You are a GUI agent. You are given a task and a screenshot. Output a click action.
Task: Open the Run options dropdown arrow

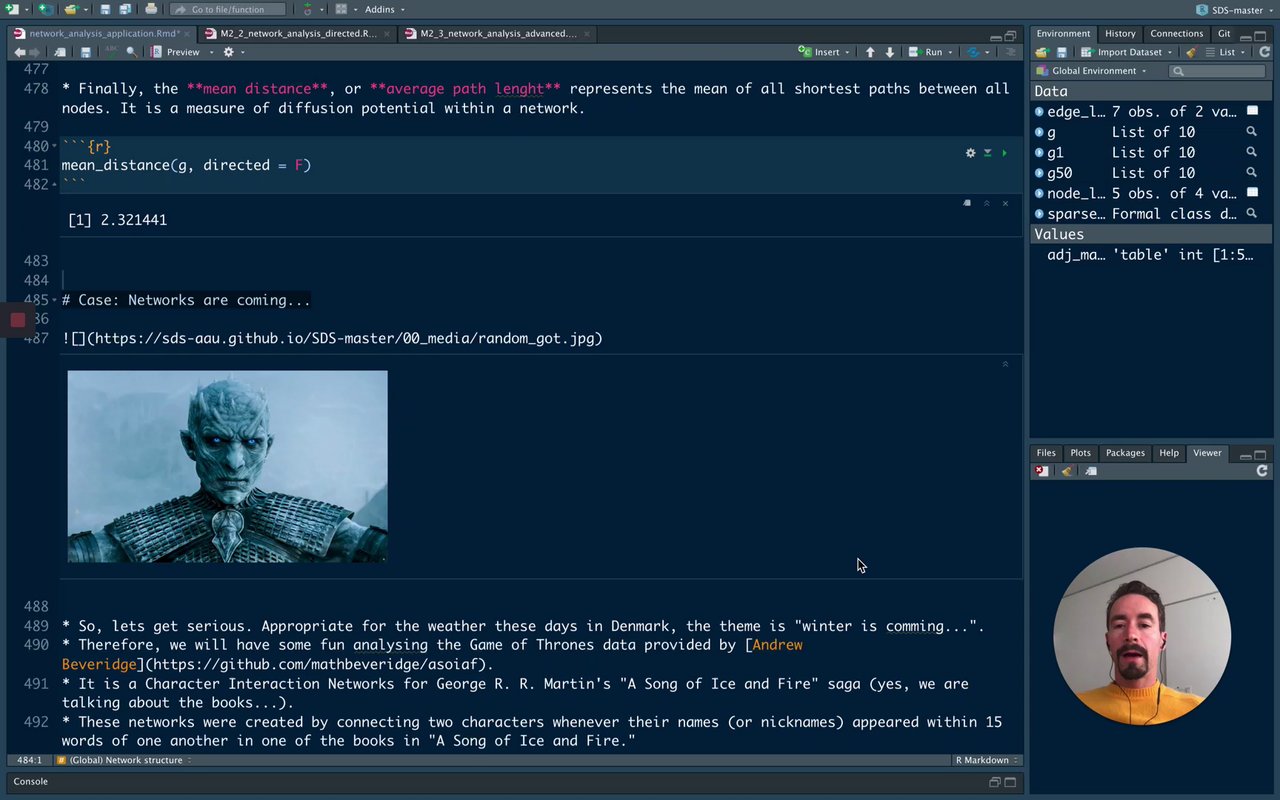pos(951,52)
